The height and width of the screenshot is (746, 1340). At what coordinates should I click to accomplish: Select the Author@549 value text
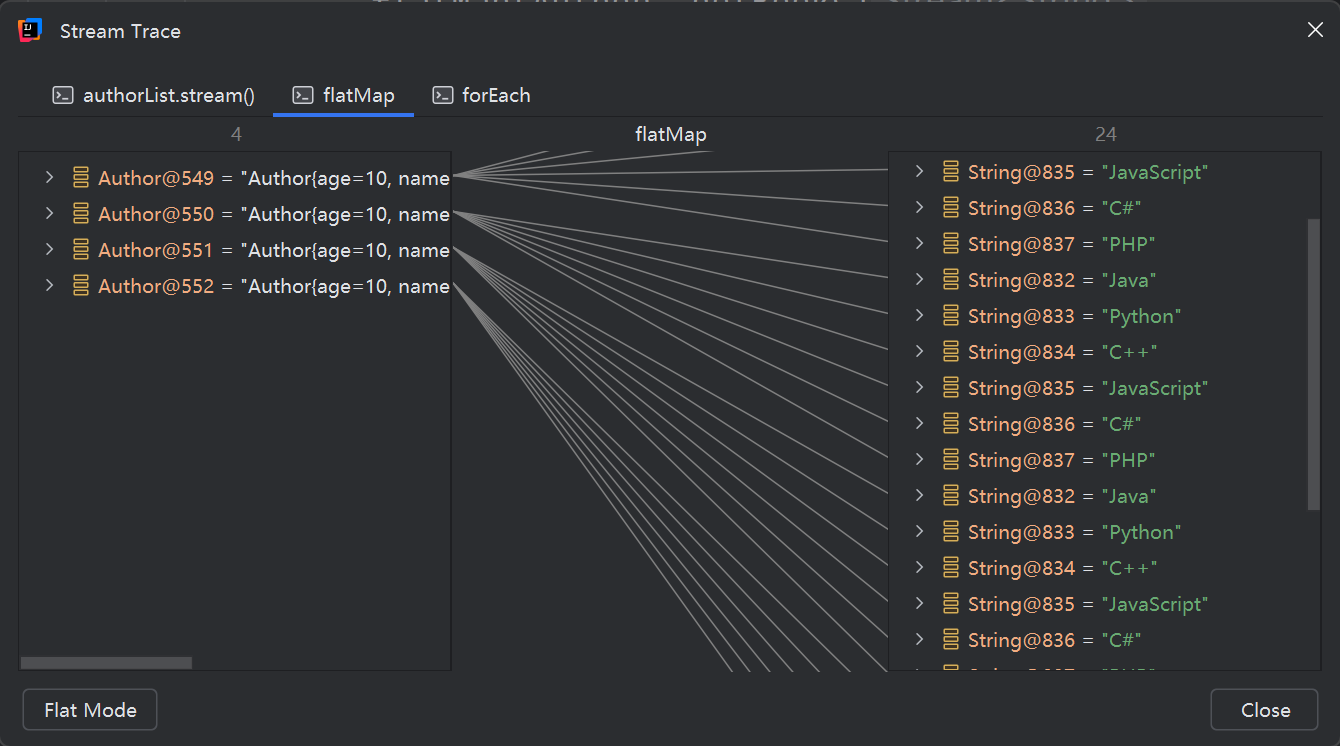345,178
